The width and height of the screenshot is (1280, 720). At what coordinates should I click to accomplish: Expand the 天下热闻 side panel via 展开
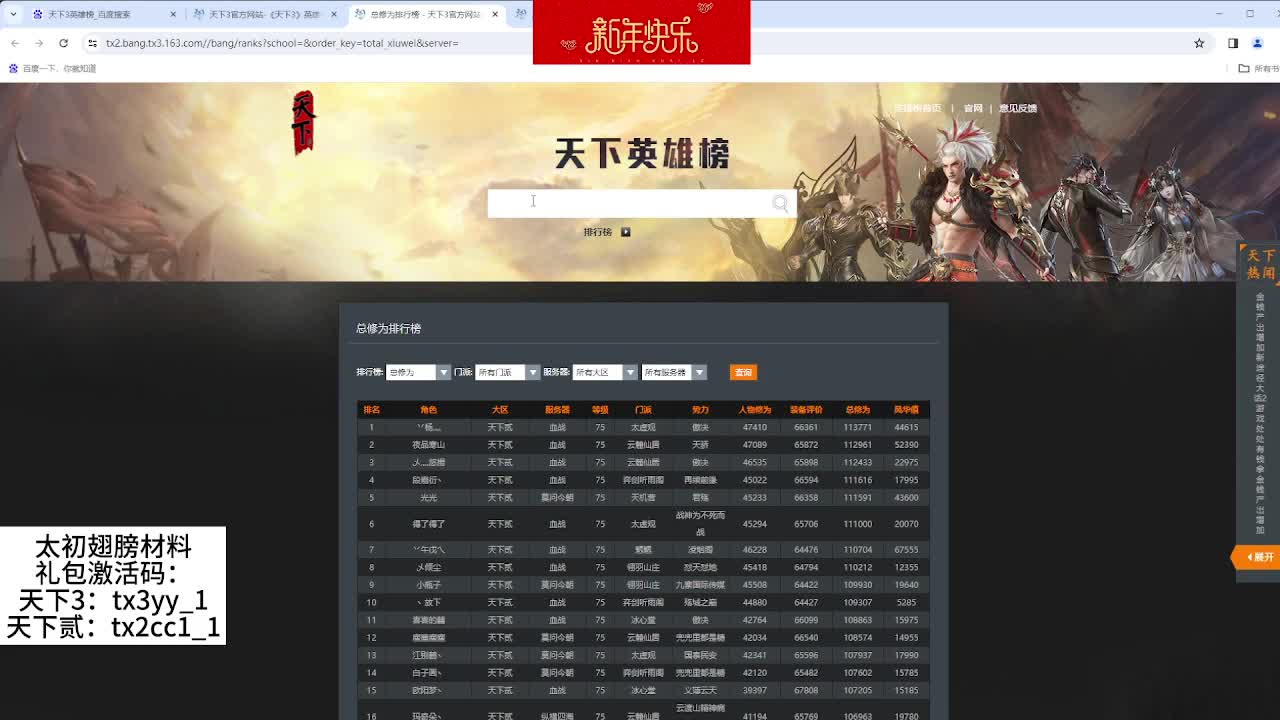click(1257, 557)
